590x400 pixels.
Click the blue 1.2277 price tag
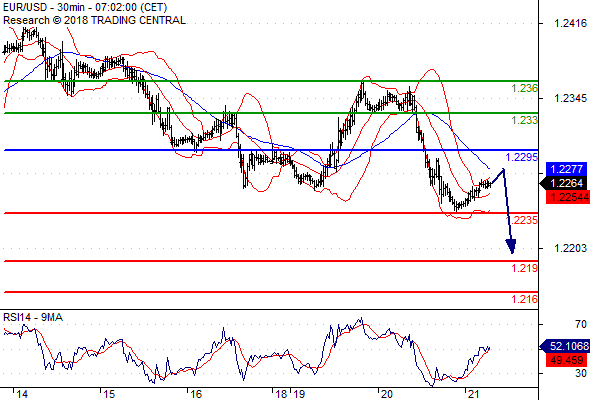tap(566, 169)
